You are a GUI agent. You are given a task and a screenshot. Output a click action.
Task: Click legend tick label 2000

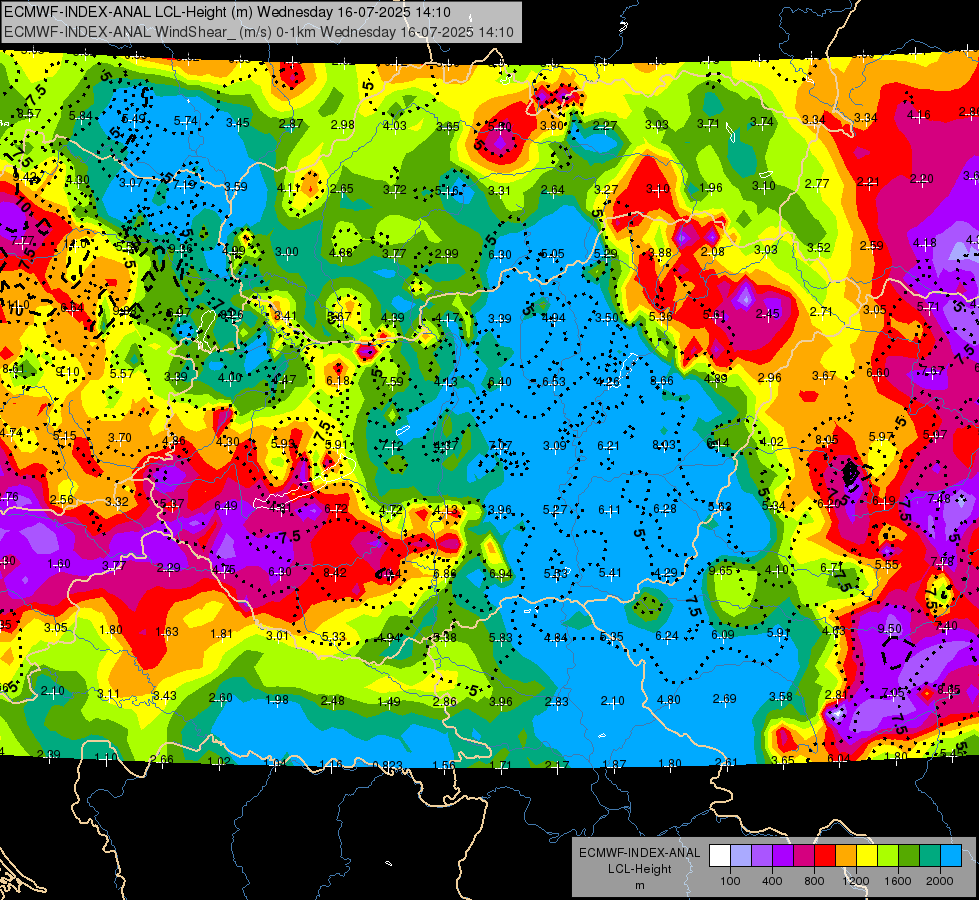[x=939, y=881]
